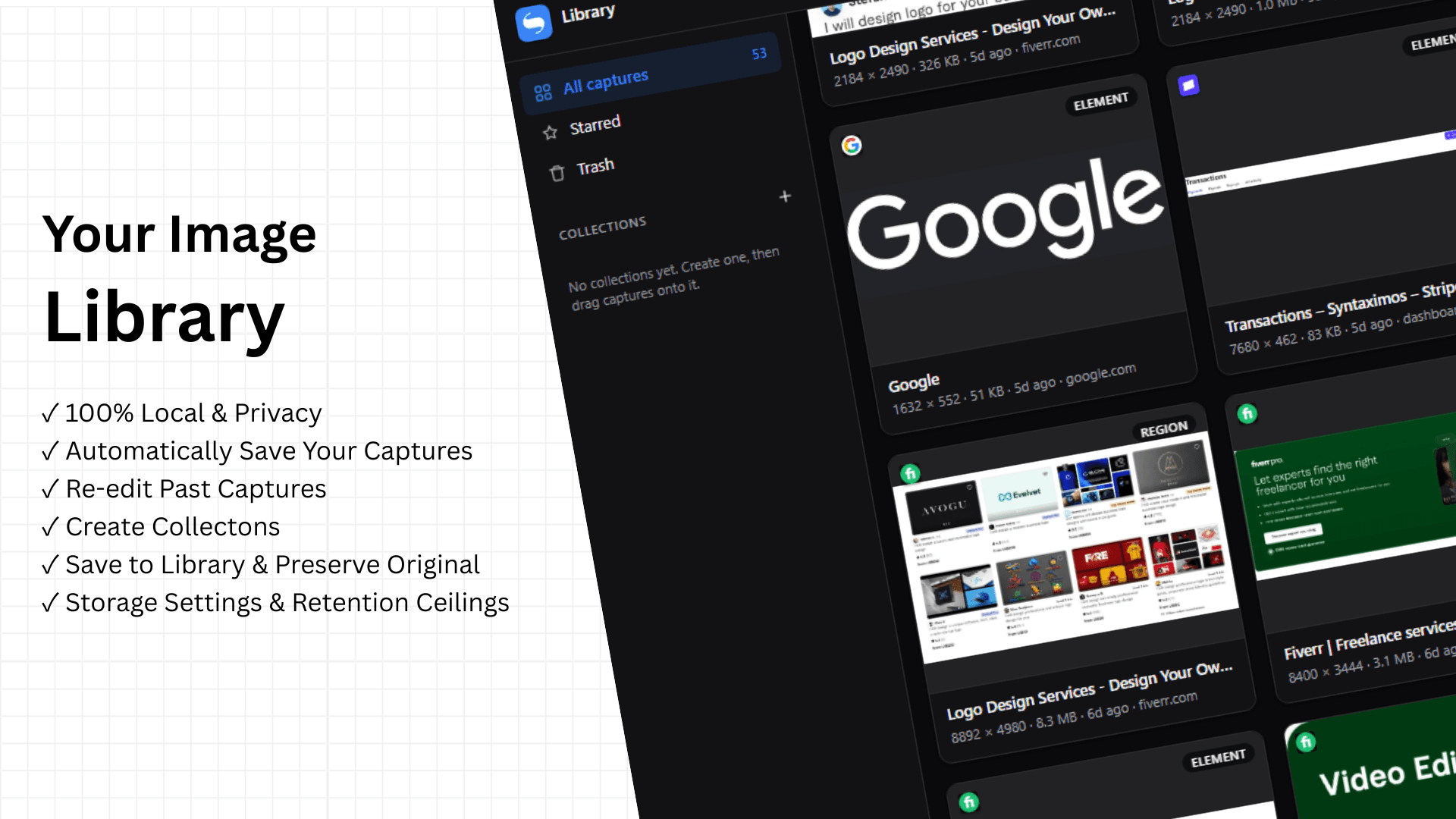
Task: Click "100% Local & Privacy" bullet
Action: [181, 413]
